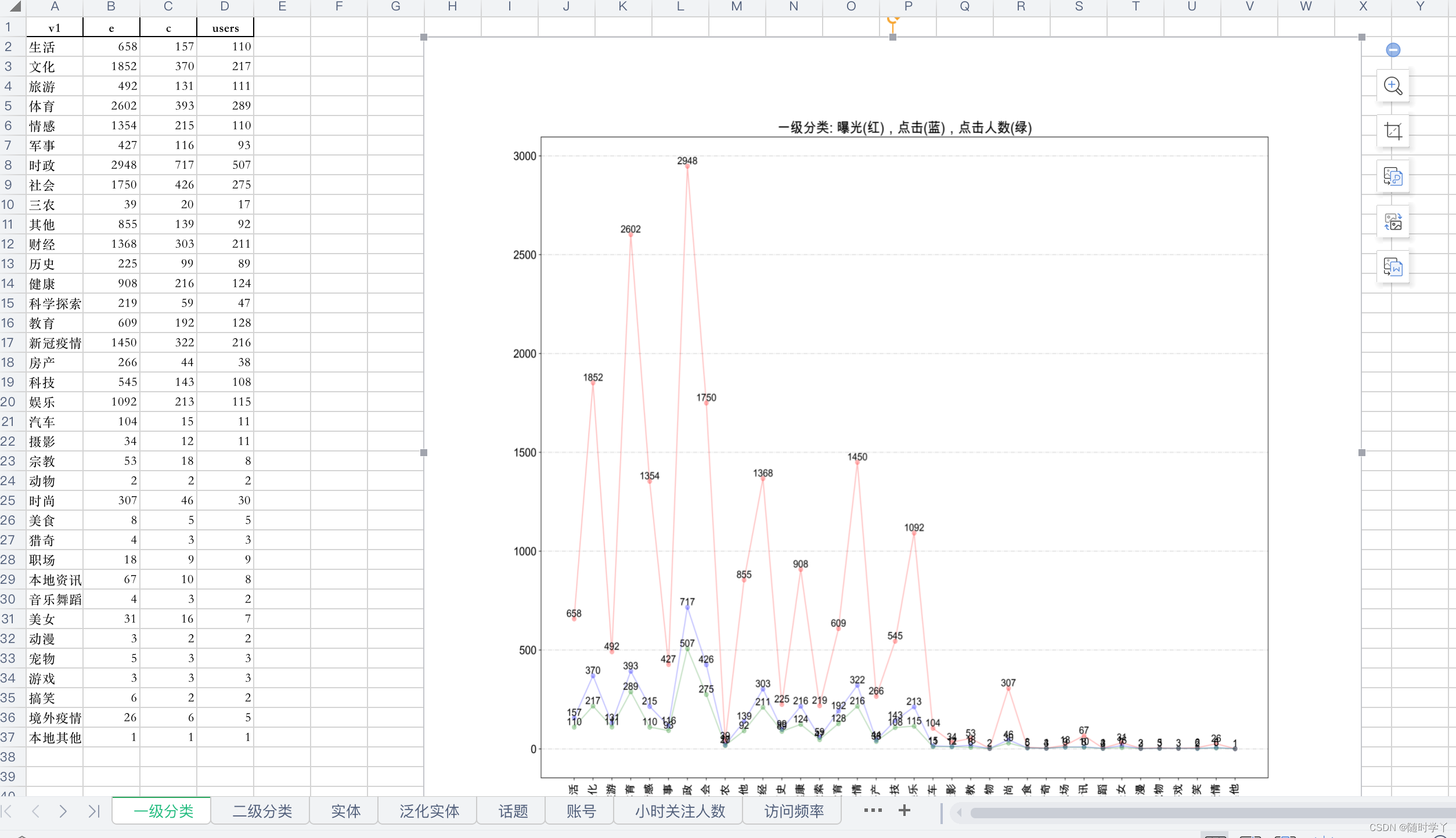Click the horizontal scrollbar thumb
1456x838 pixels.
pos(1212,812)
